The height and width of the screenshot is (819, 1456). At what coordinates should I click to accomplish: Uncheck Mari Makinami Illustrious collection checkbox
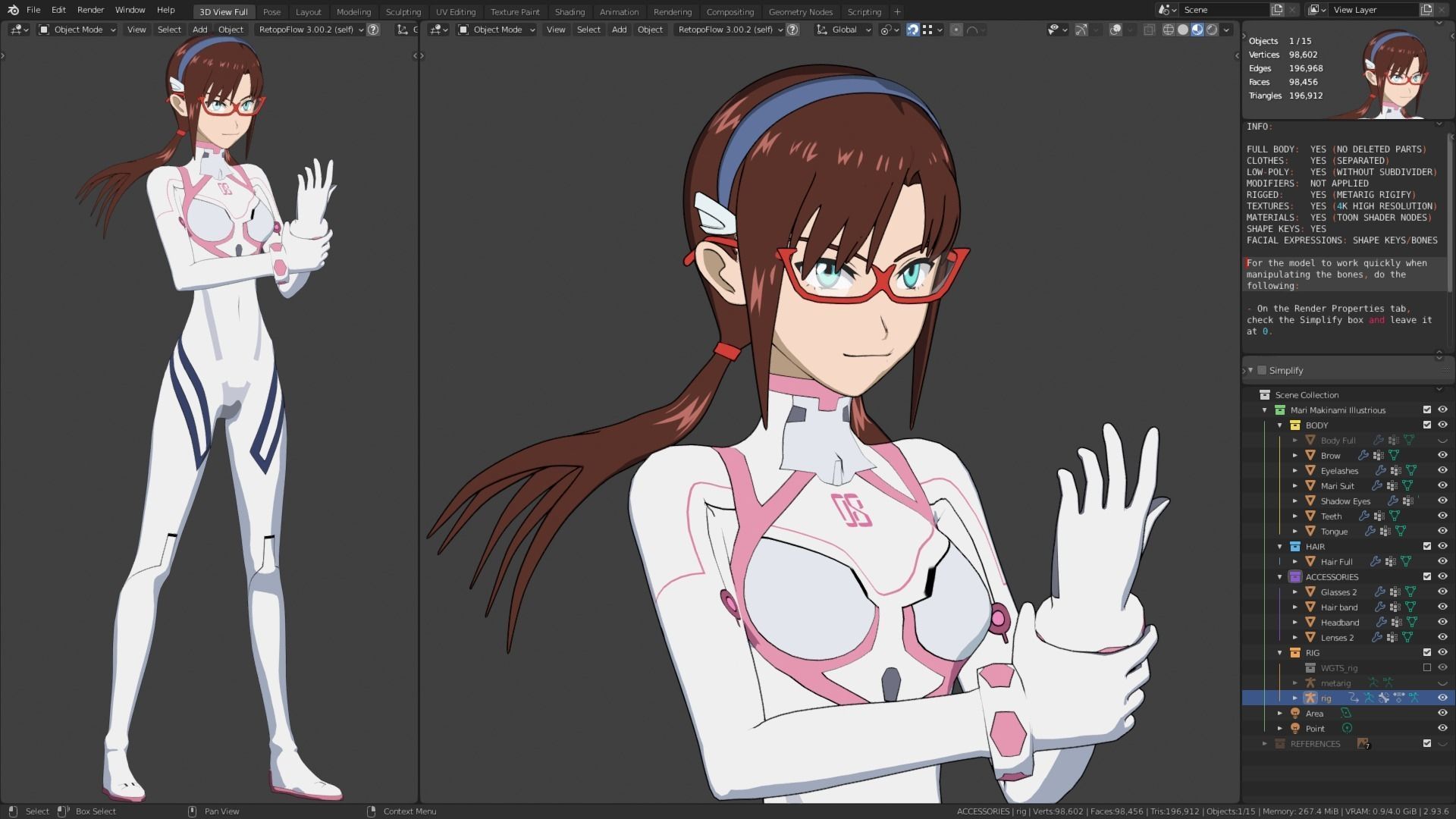(x=1427, y=409)
